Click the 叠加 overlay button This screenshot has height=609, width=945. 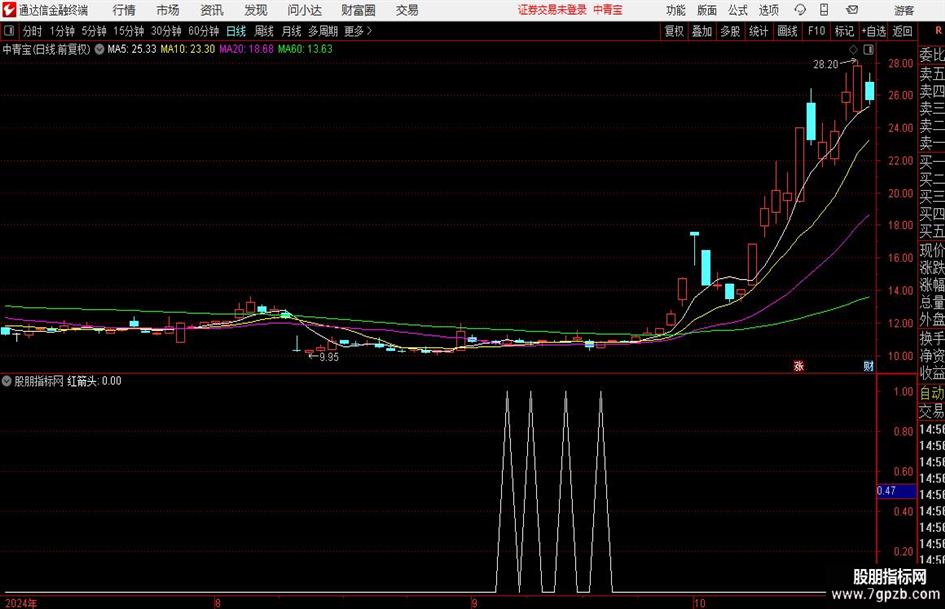702,31
